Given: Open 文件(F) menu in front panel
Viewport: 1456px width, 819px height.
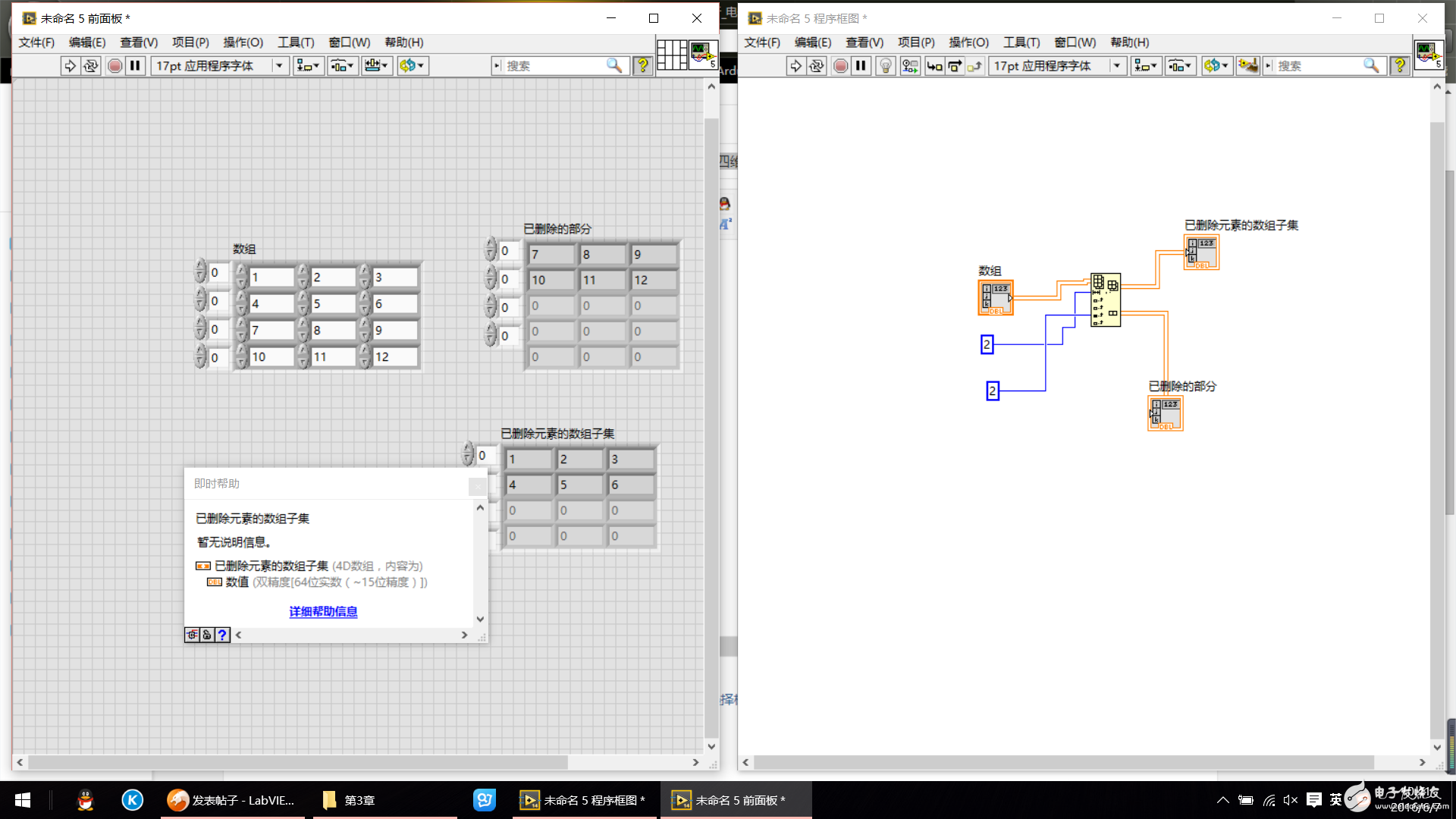Looking at the screenshot, I should tap(36, 42).
